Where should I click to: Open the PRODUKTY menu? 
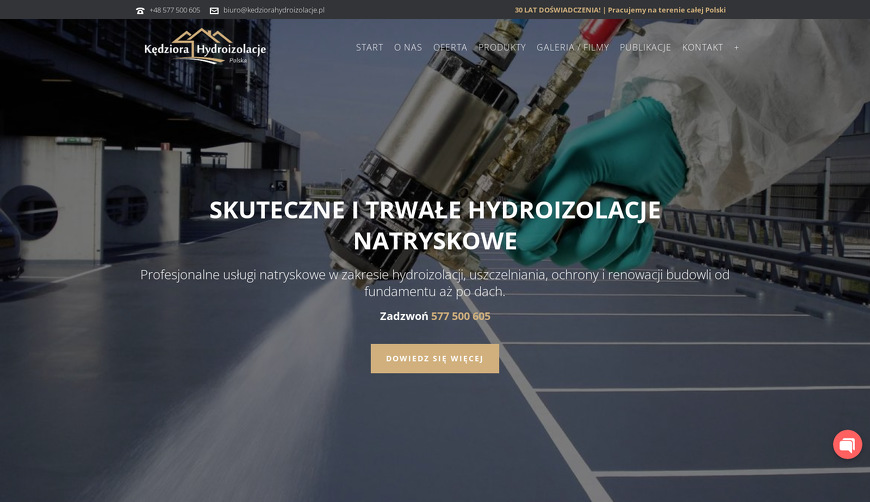click(502, 48)
